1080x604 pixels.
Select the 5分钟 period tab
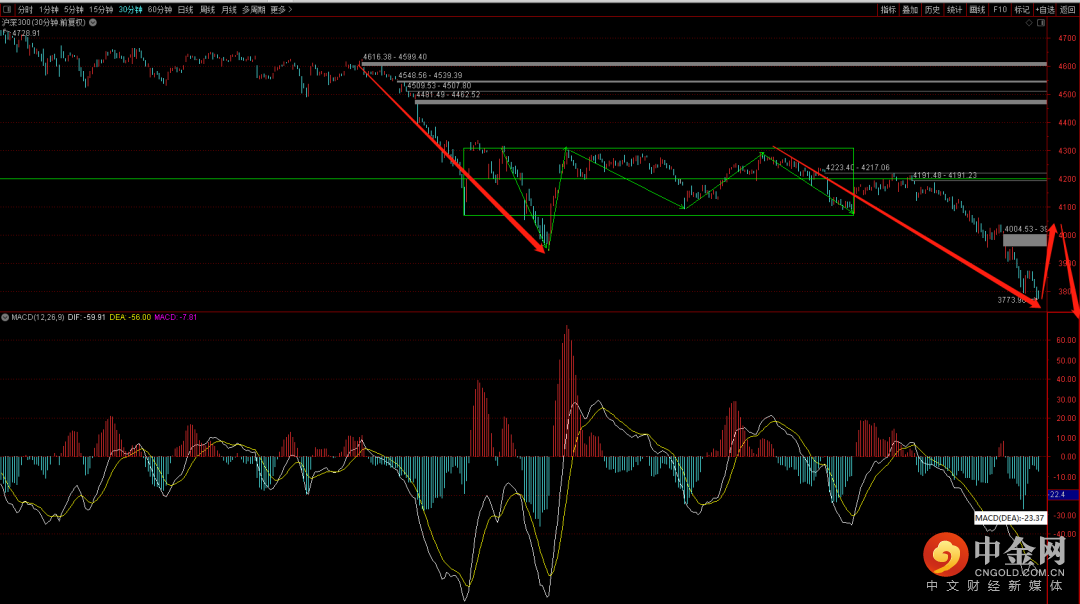tap(73, 9)
